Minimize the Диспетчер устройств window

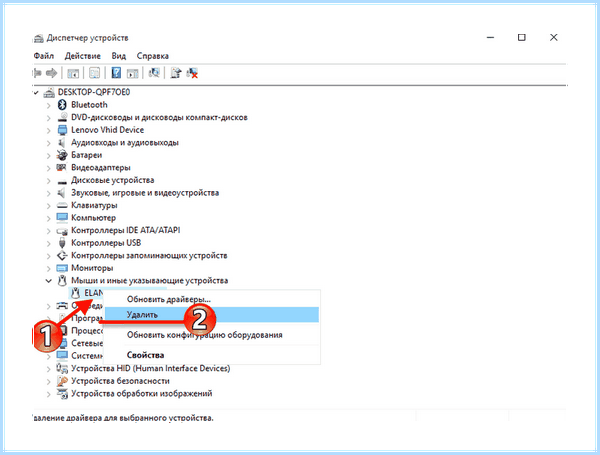[x=490, y=38]
